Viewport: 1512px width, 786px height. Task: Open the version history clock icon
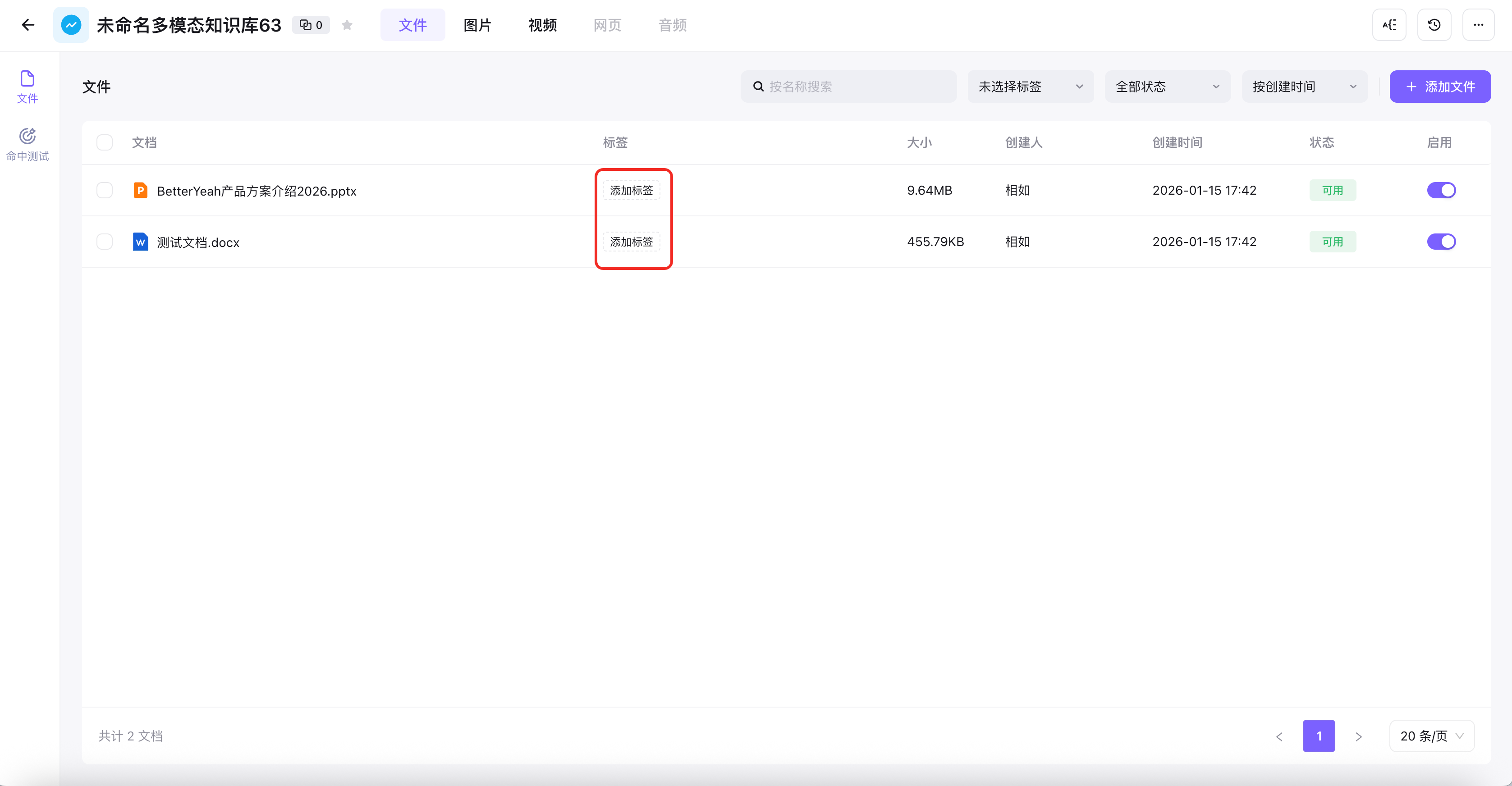point(1434,25)
